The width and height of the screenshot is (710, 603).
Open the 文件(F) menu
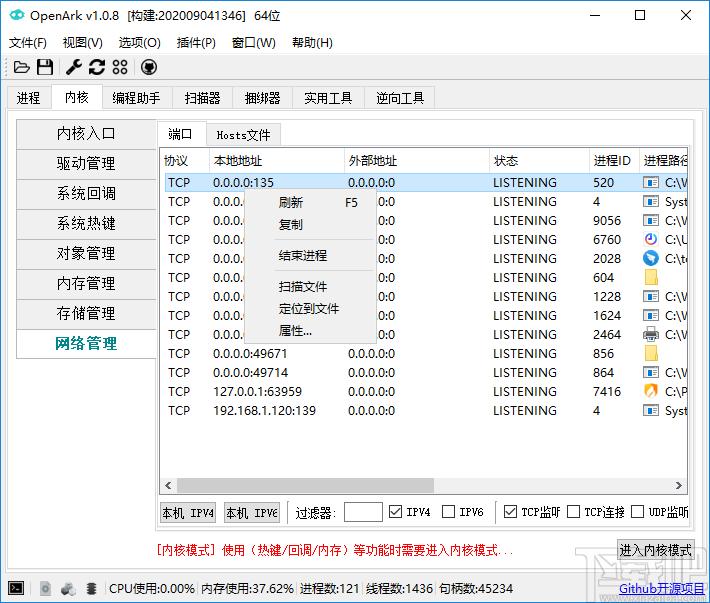point(28,43)
